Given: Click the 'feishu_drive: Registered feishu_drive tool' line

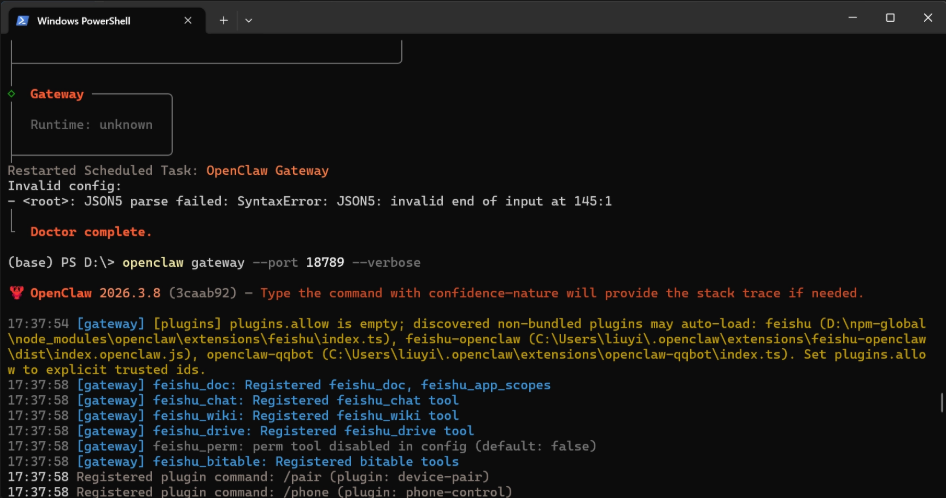Looking at the screenshot, I should tap(241, 431).
